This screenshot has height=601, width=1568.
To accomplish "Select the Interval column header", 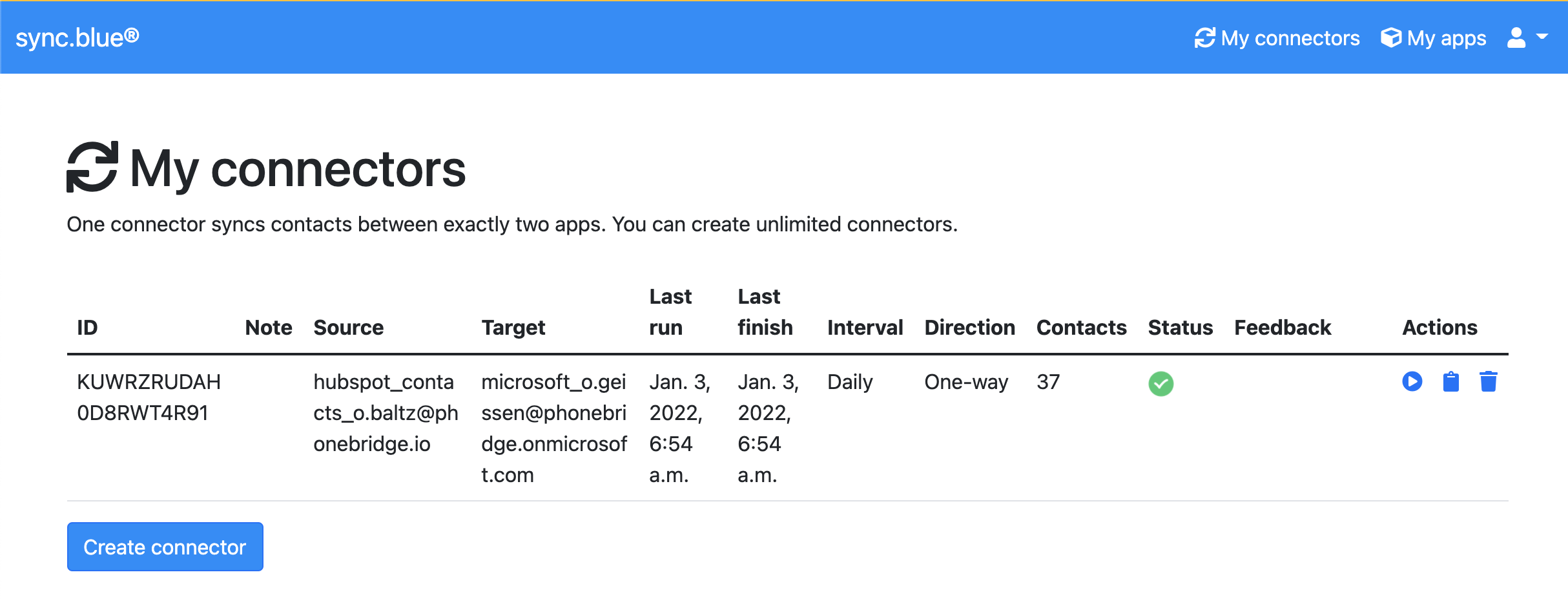I will 865,328.
